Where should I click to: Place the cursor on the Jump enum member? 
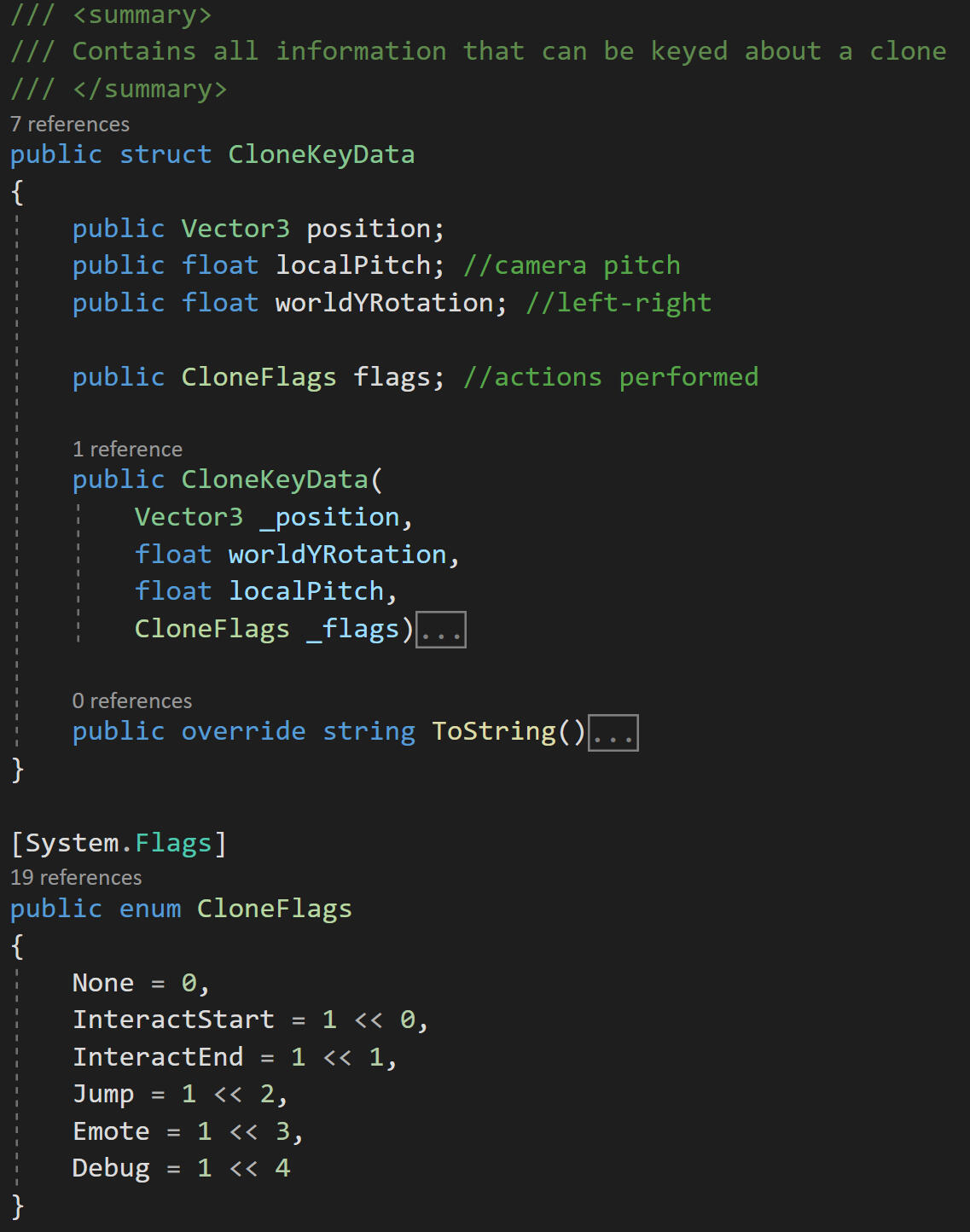(103, 1095)
